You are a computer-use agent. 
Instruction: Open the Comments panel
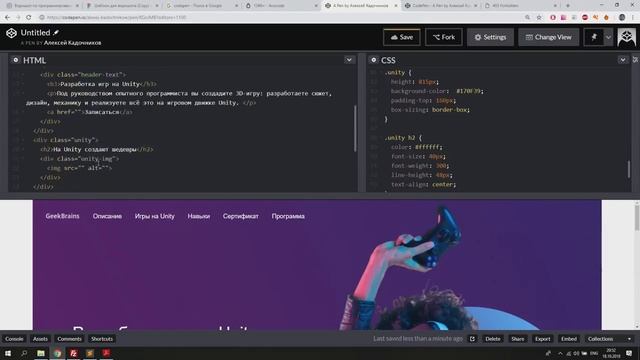tap(69, 339)
